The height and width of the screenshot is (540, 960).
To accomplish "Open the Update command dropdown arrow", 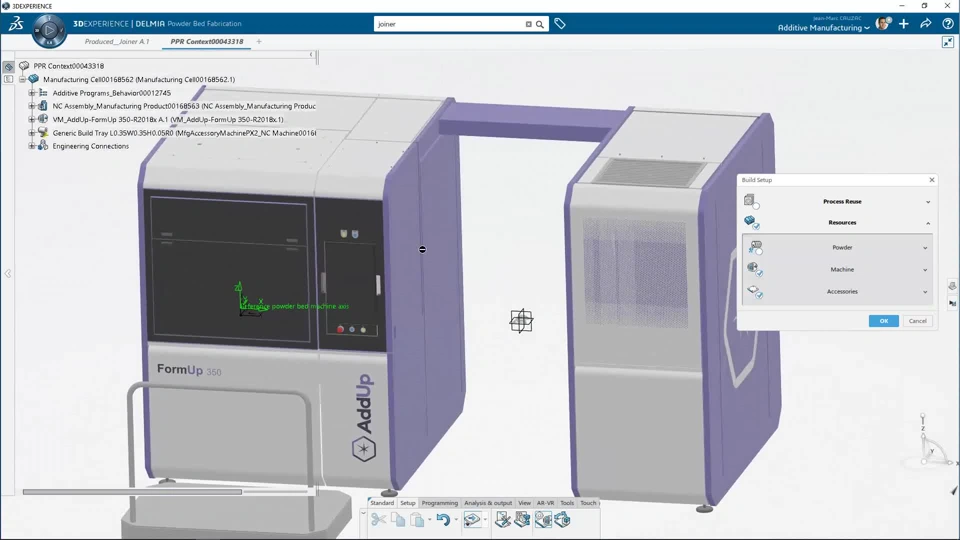I will click(x=485, y=520).
